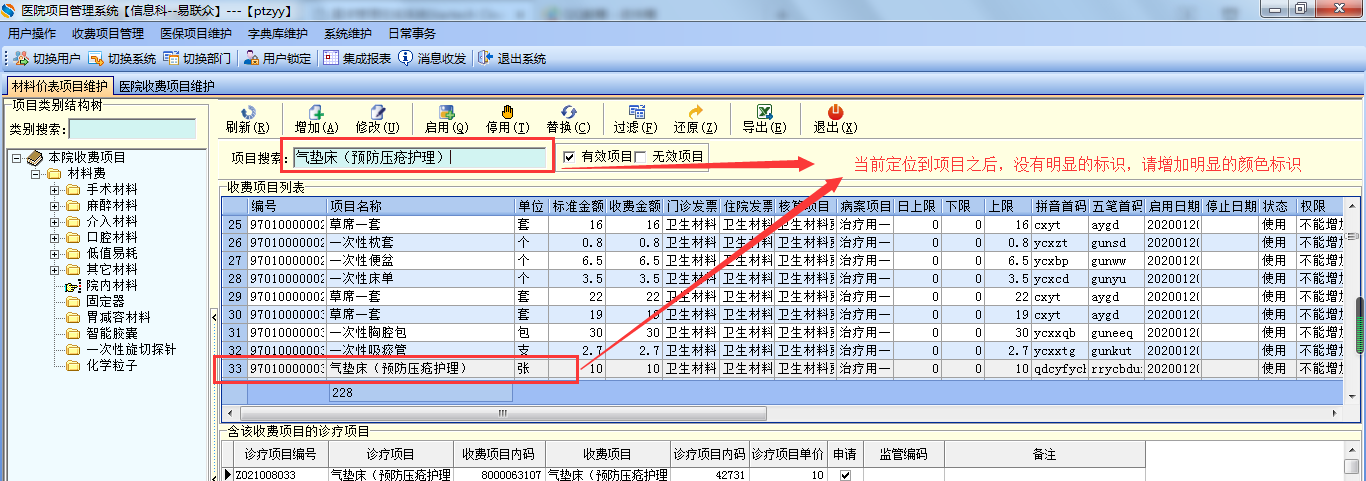Screen dimensions: 1366x481
Task: Toggle 申请 checkbox for 气垫床 row
Action: coord(845,476)
